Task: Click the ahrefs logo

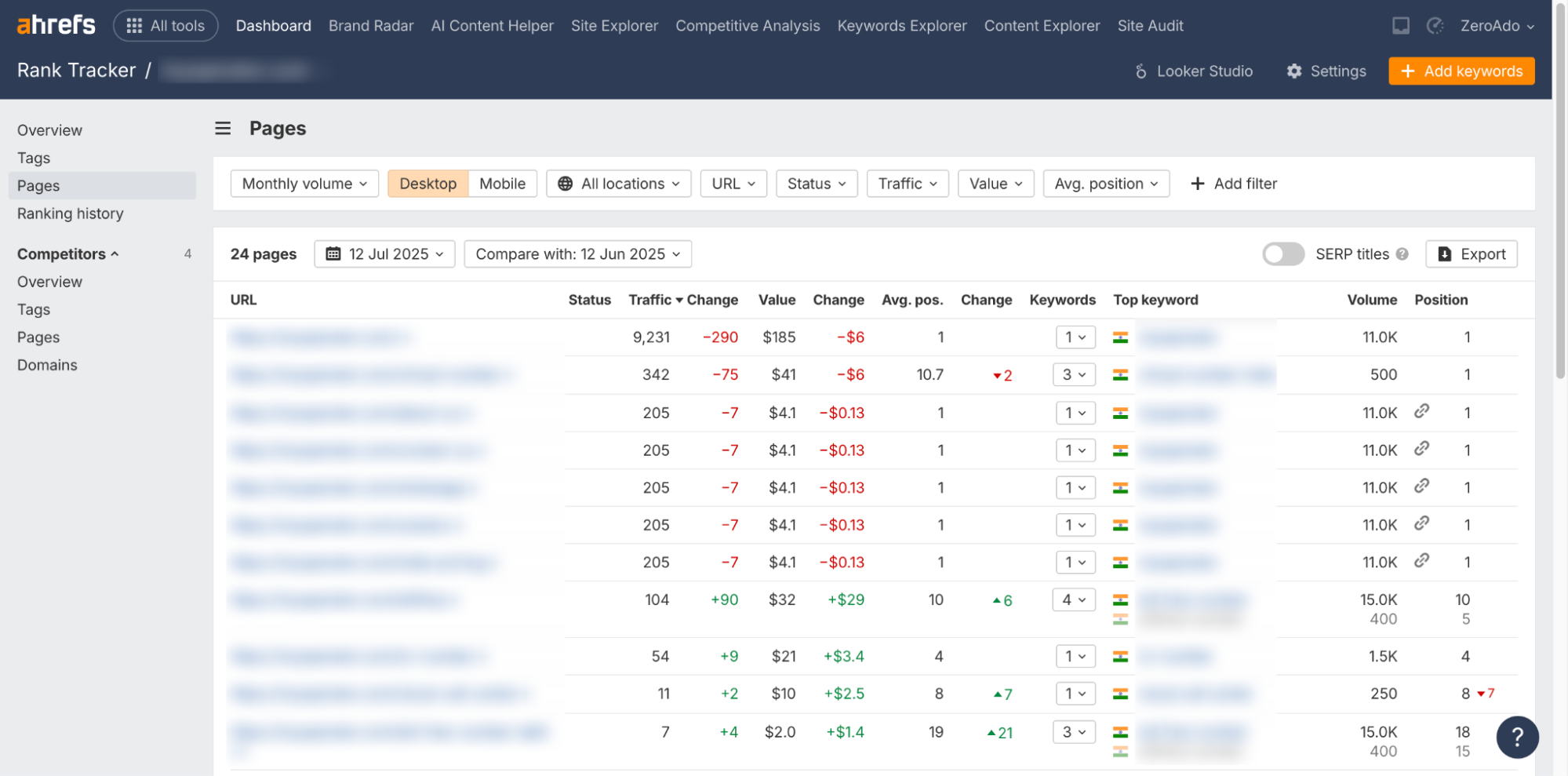Action: [56, 25]
